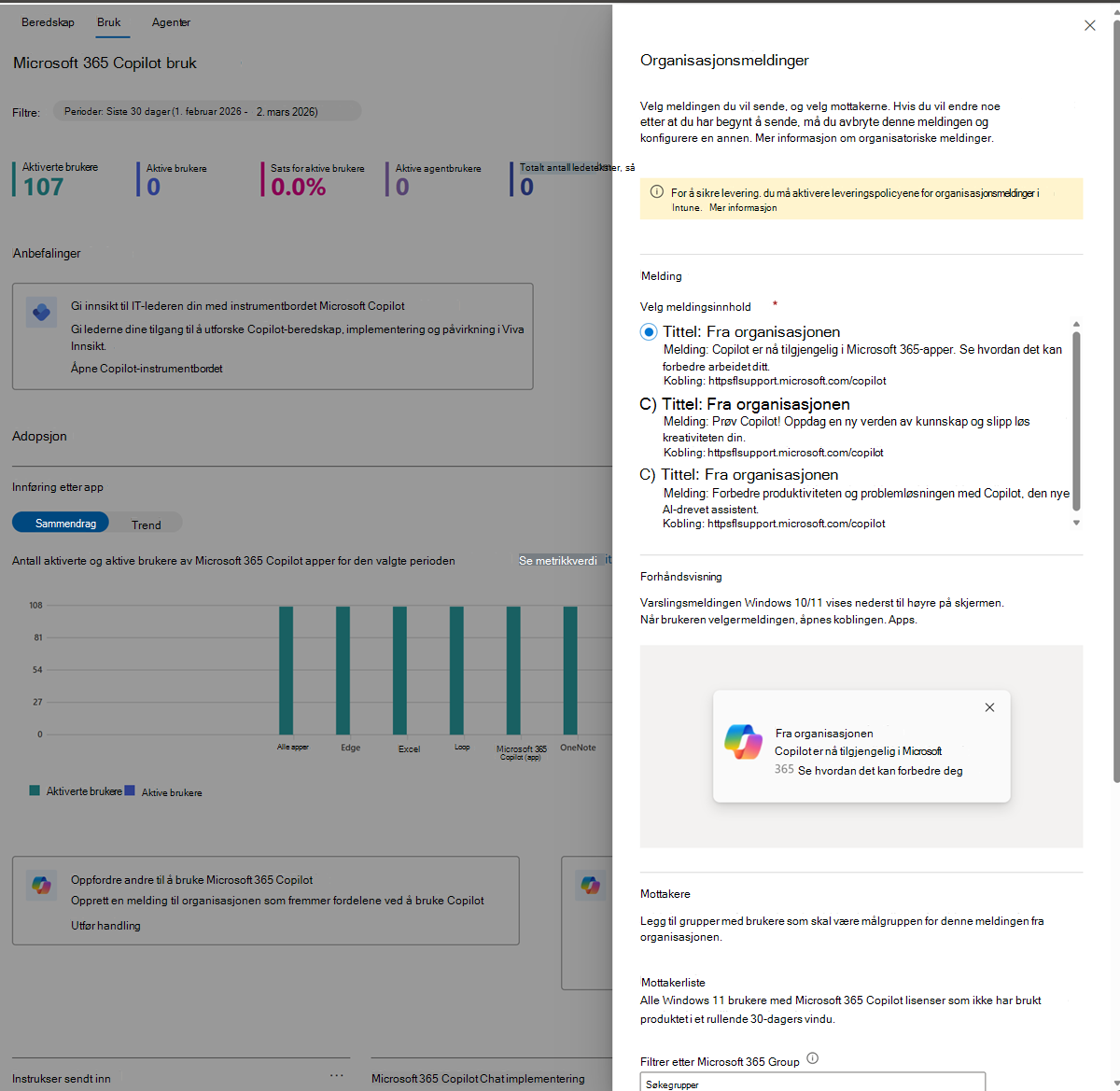Click the Aktive agentbrukere metric
Viewport: 1120px width, 1091px height.
[435, 179]
